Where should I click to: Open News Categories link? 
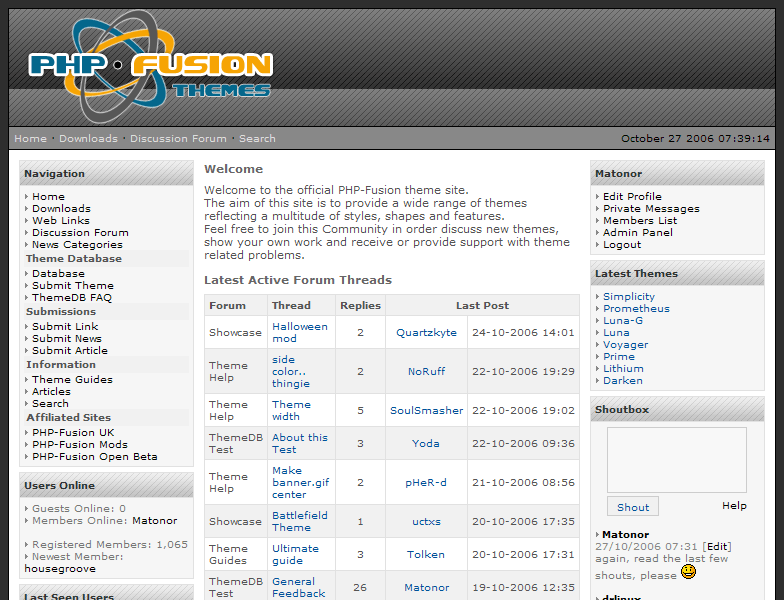click(78, 244)
